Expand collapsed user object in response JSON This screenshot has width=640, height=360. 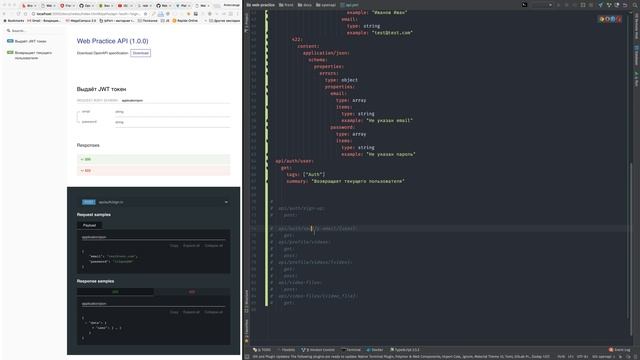pos(93,328)
